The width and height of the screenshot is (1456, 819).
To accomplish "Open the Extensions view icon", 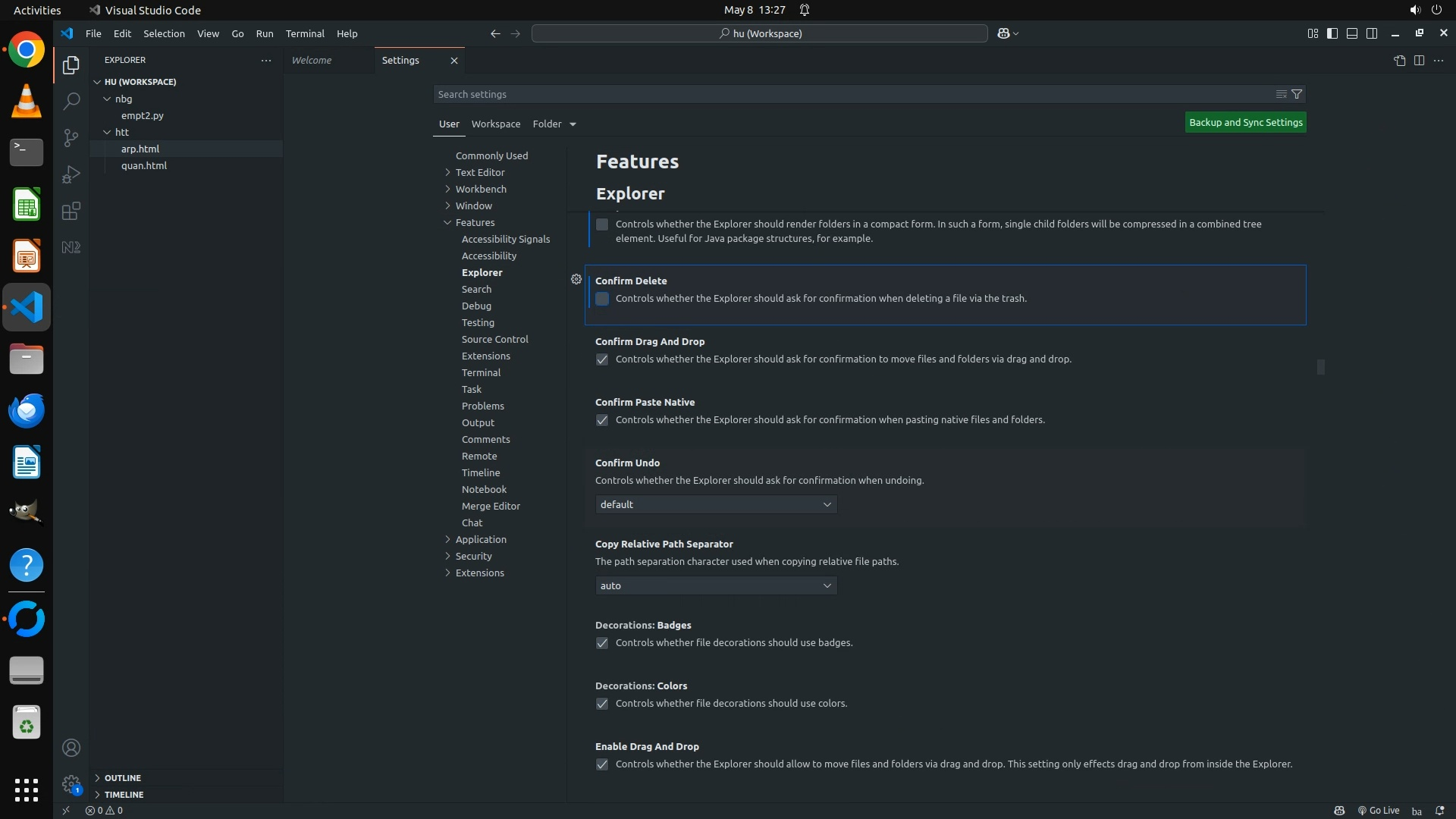I will (x=71, y=211).
